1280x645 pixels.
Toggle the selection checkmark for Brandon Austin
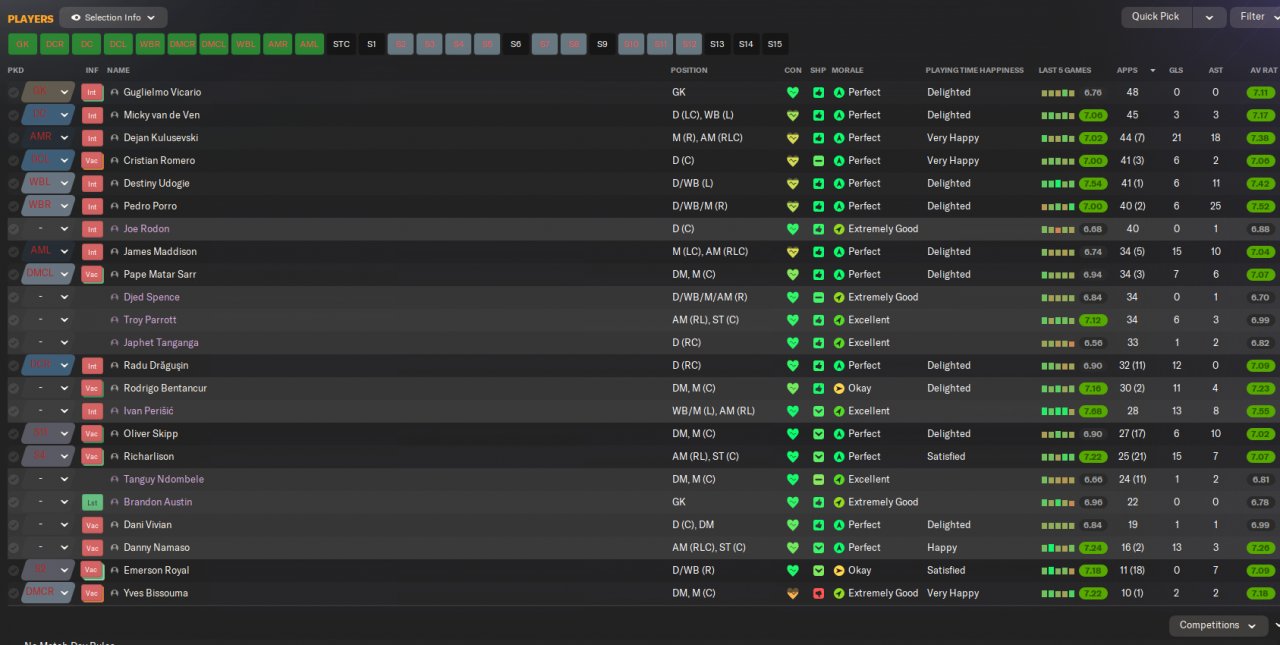[13, 502]
